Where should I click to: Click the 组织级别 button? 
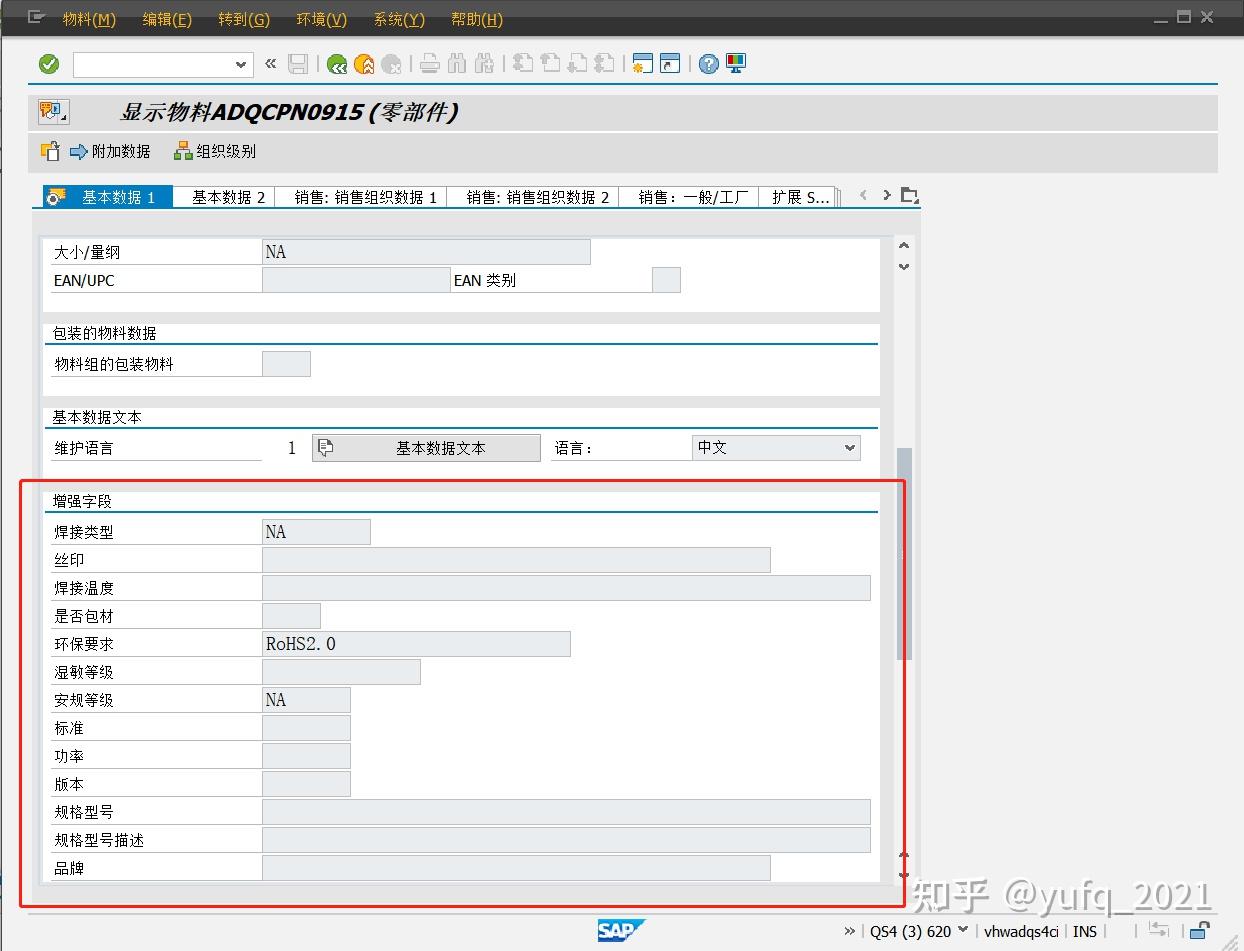click(x=215, y=151)
